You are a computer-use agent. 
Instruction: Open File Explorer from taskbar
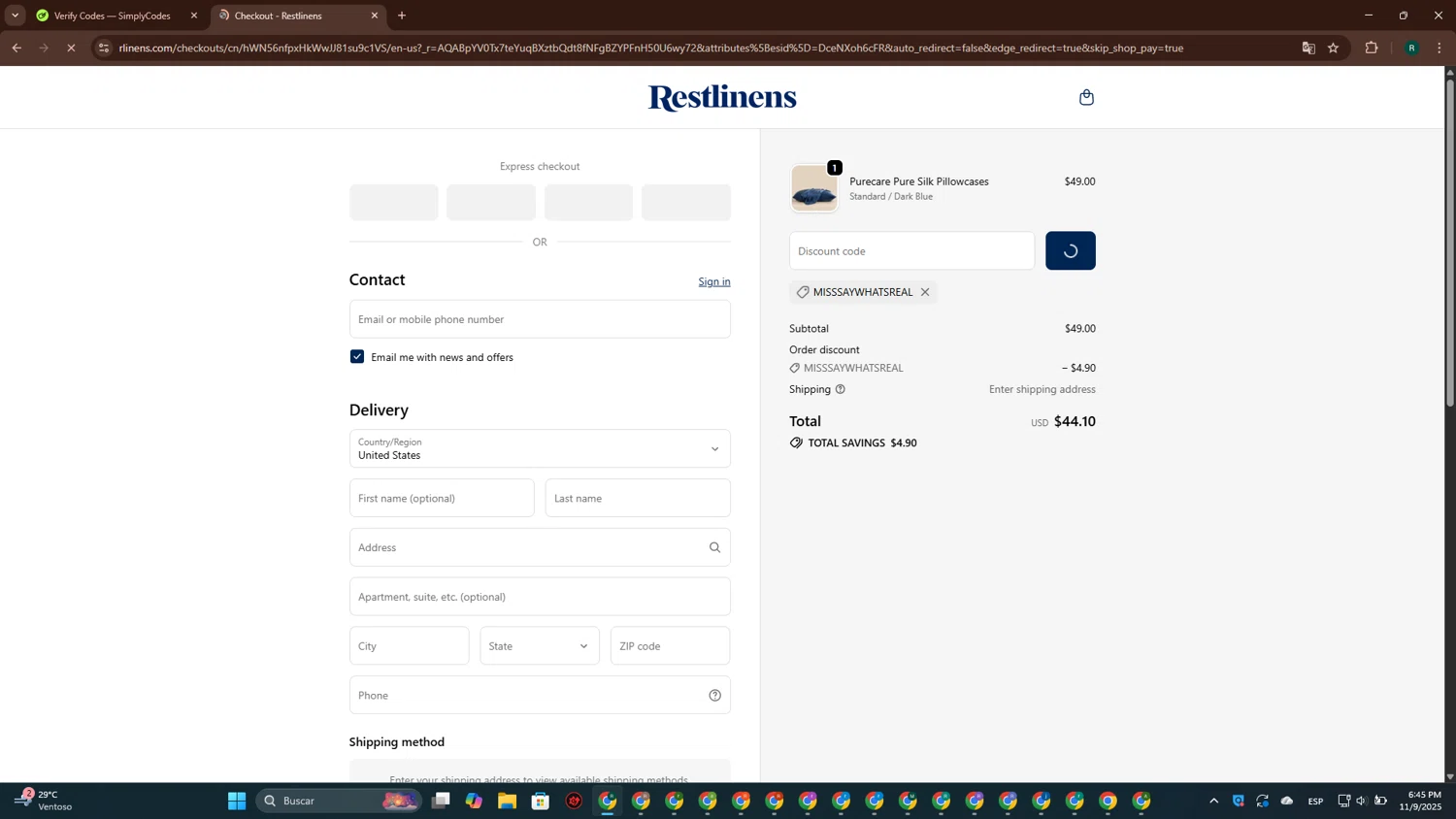pyautogui.click(x=507, y=801)
